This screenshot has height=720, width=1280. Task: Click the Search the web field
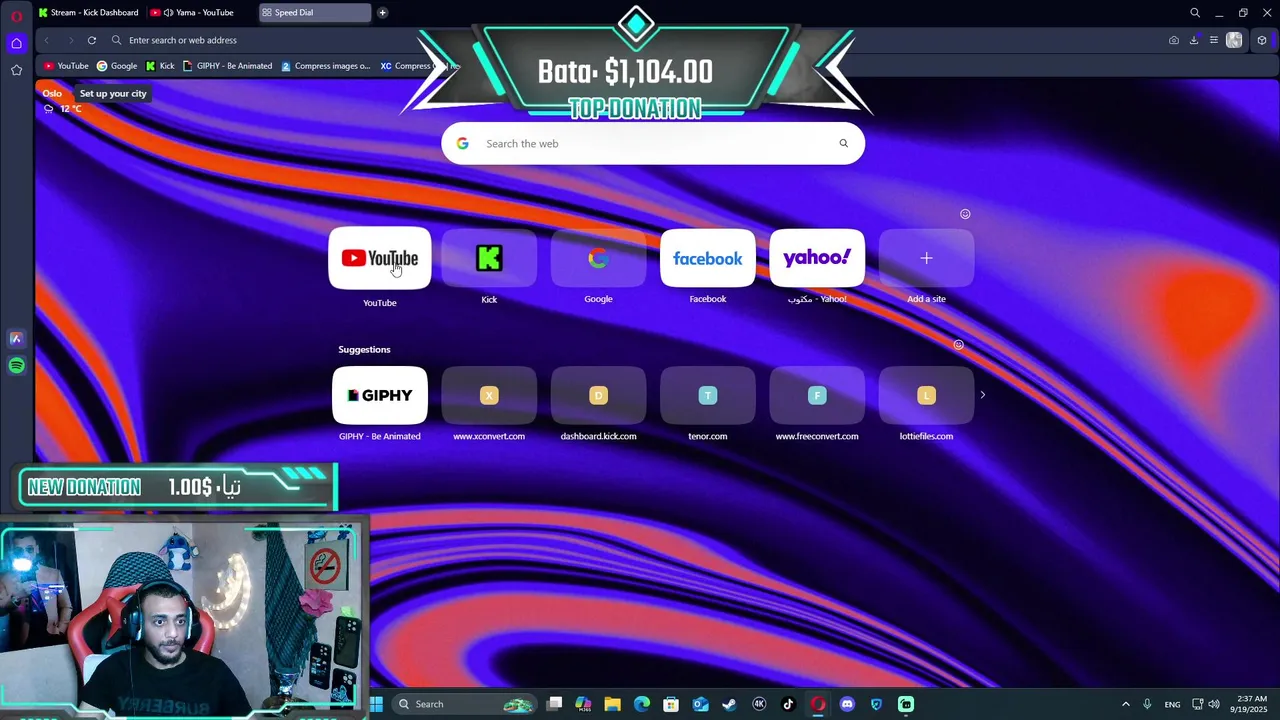[653, 143]
